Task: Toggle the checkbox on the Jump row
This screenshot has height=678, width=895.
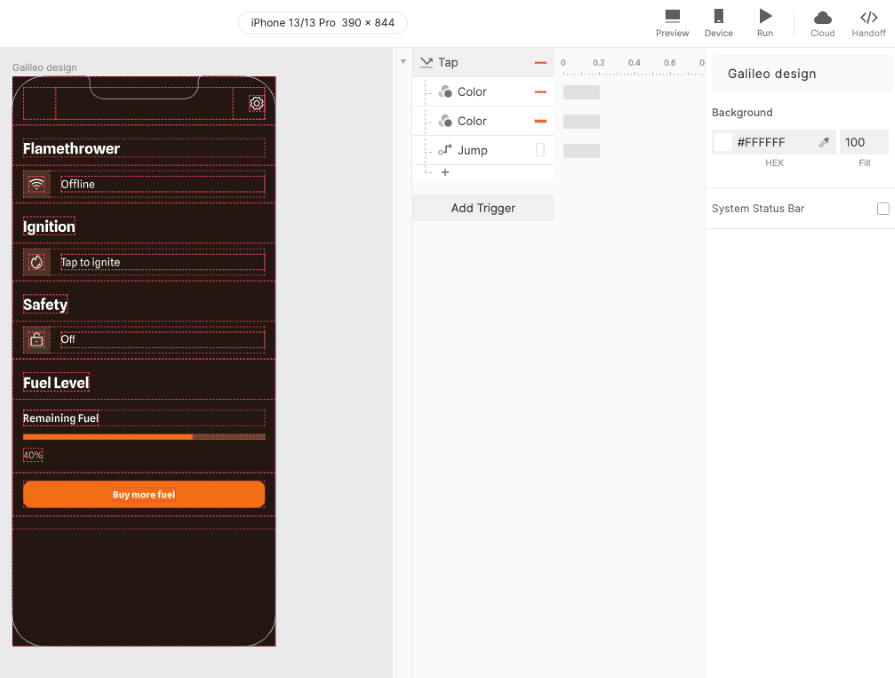Action: (x=540, y=150)
